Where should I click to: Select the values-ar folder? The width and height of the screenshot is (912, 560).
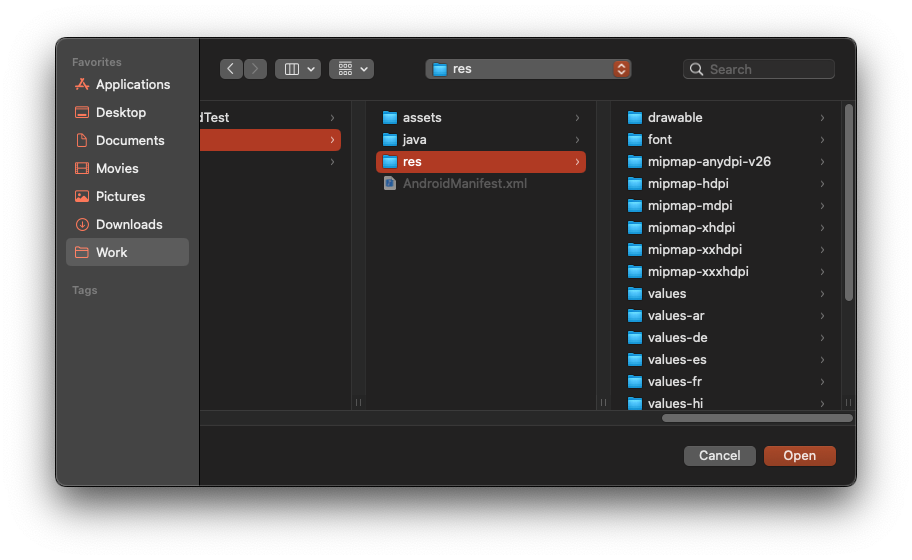[727, 316]
